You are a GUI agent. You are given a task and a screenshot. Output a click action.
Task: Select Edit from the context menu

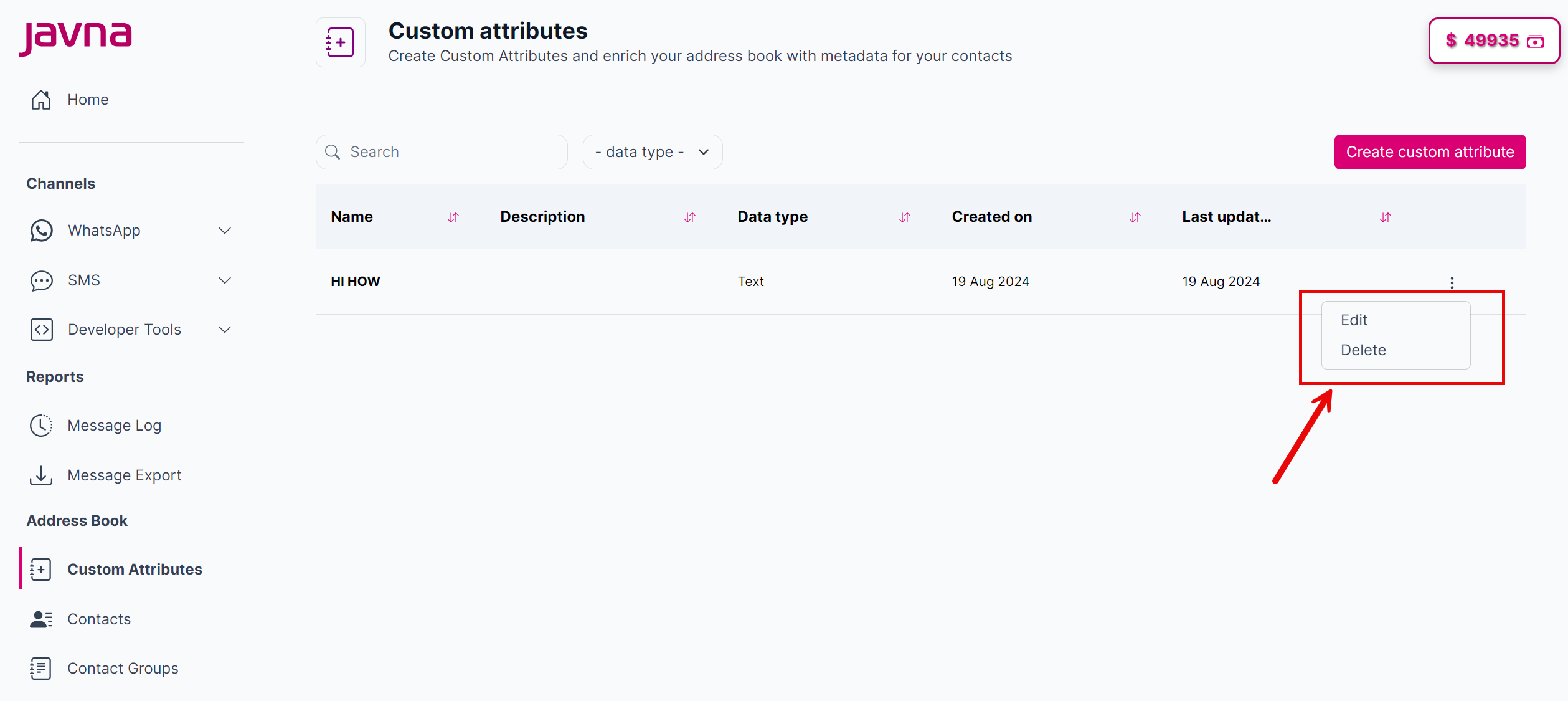[x=1354, y=320]
